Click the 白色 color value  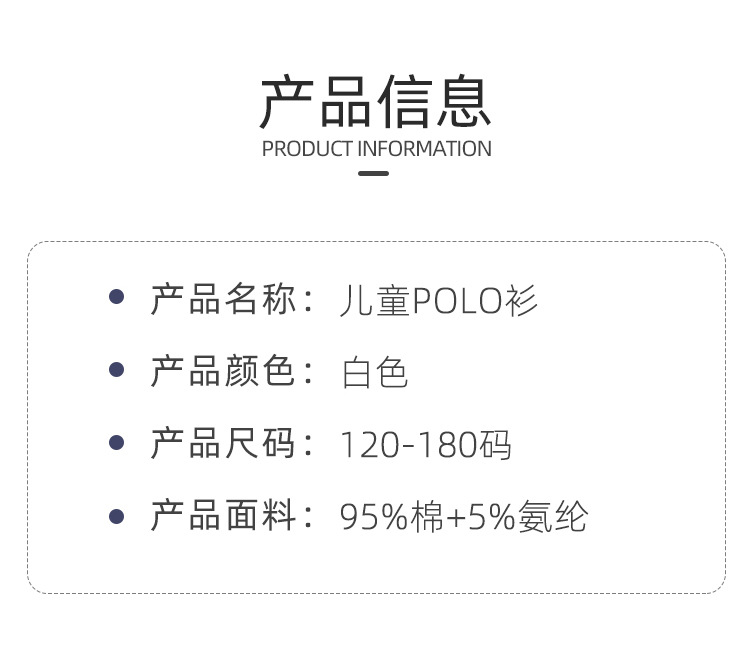375,372
